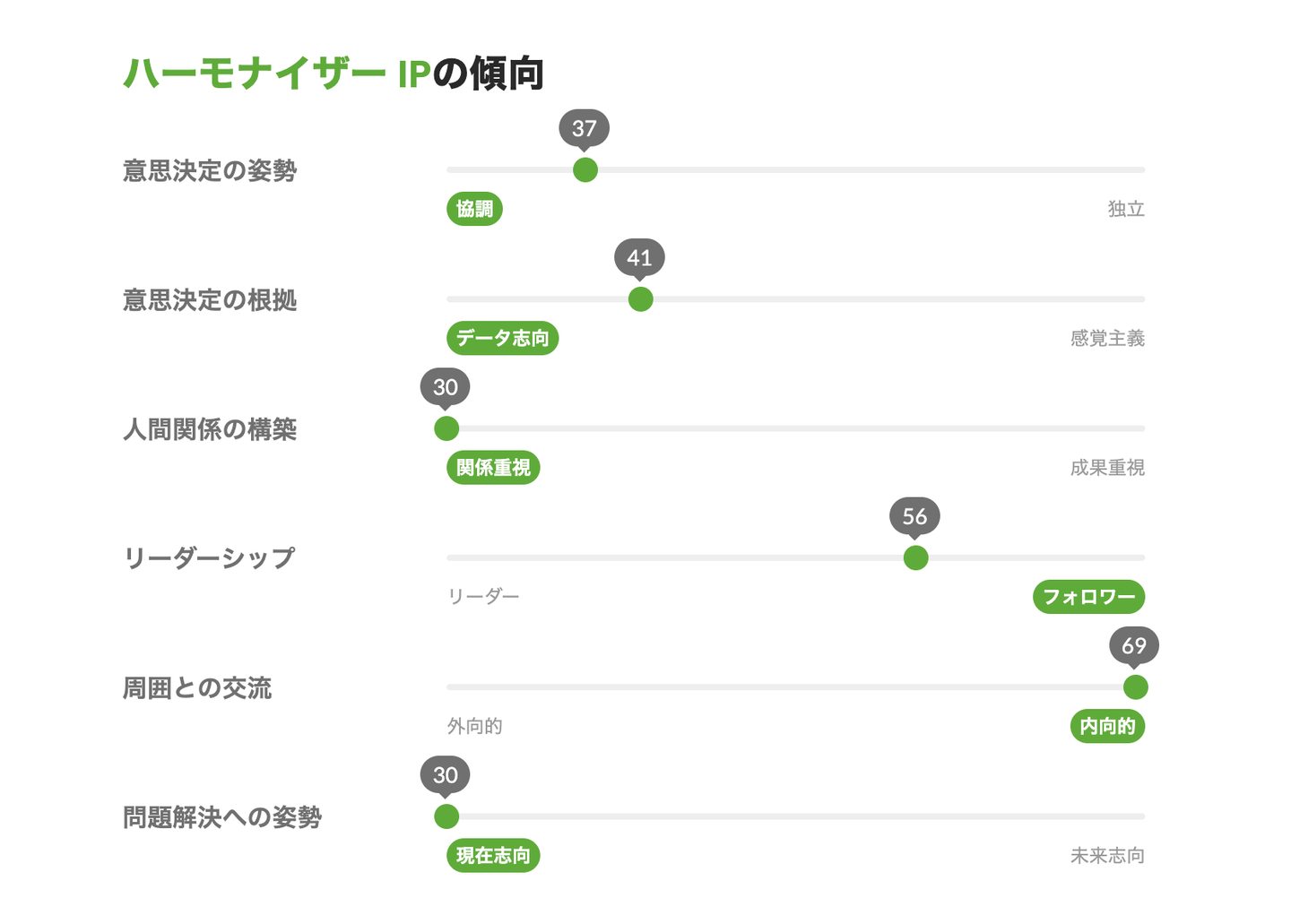The height and width of the screenshot is (924, 1291).
Task: Click the slider handle for 意思決定の根拠
Action: coord(640,299)
